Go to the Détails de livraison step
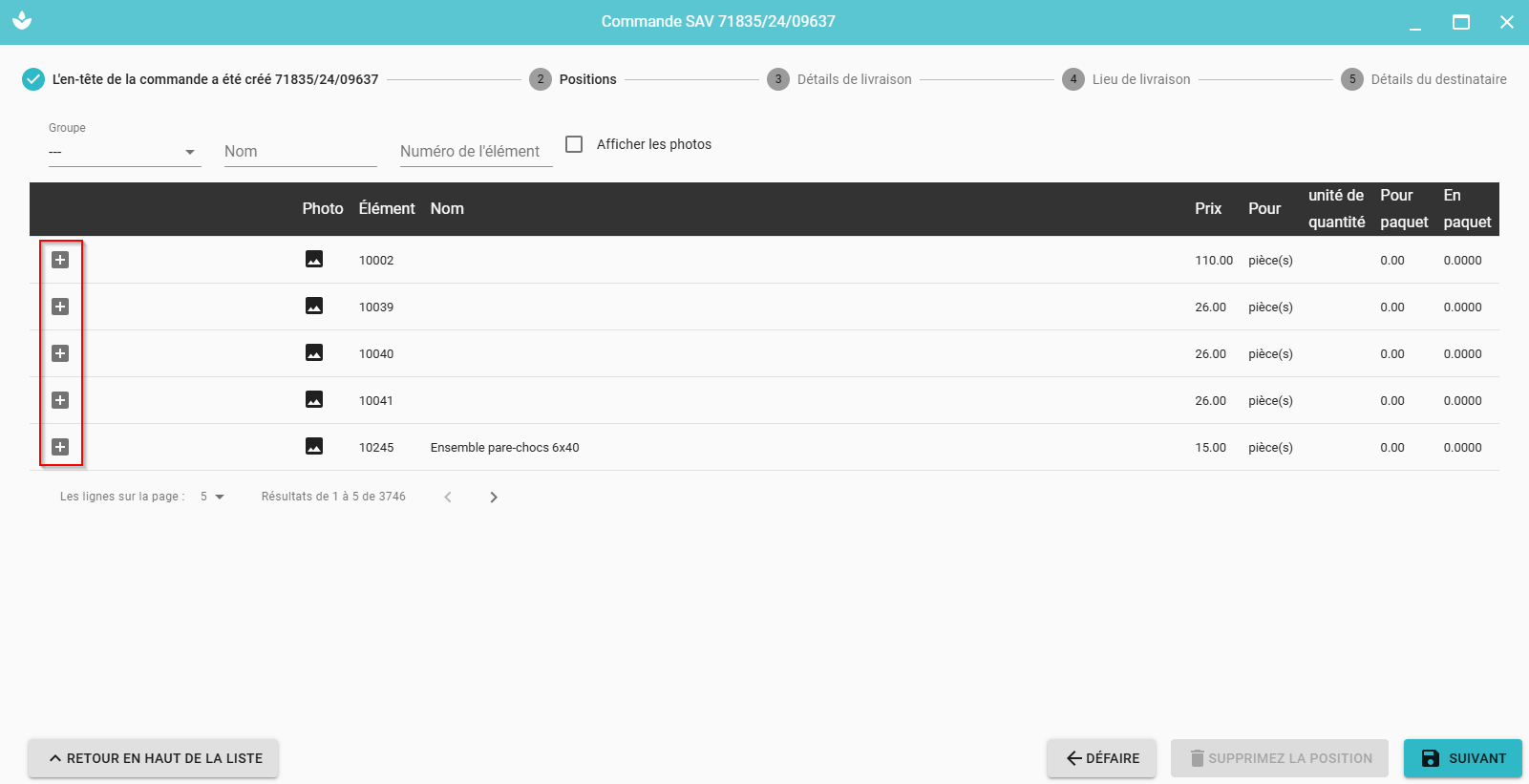 [840, 79]
